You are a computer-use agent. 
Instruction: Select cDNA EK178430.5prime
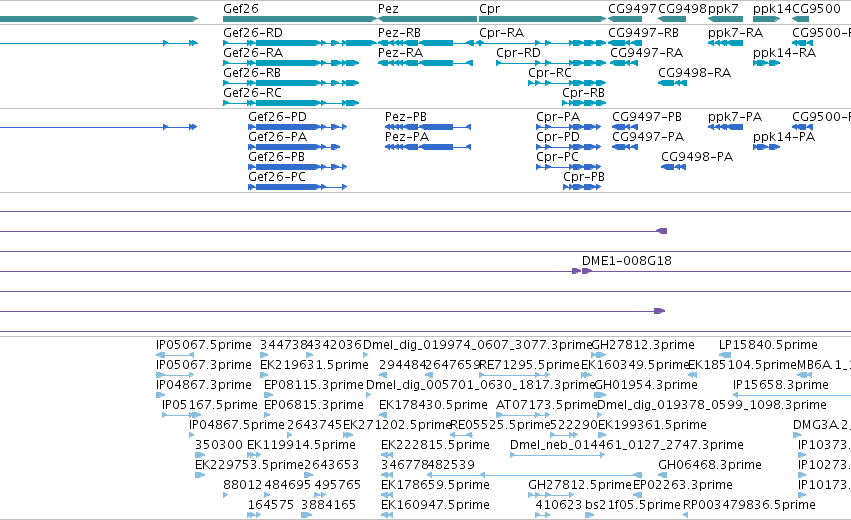[433, 405]
